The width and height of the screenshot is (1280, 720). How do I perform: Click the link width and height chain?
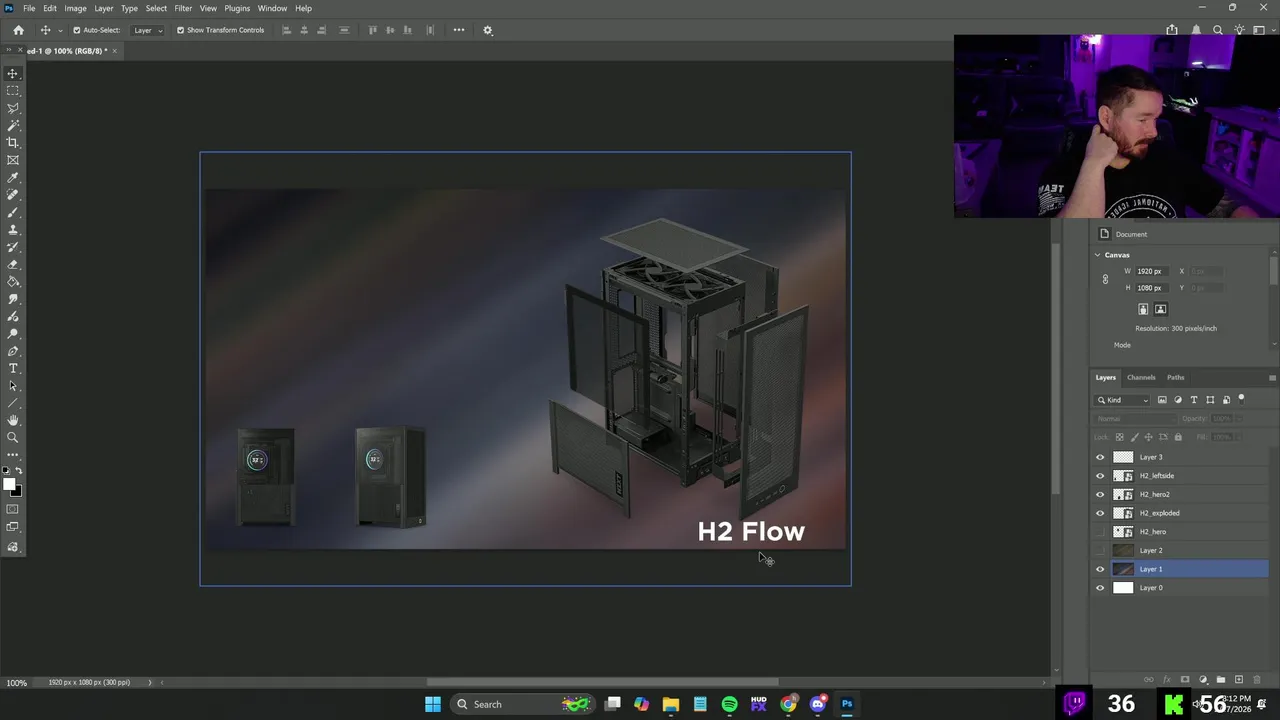click(1105, 279)
